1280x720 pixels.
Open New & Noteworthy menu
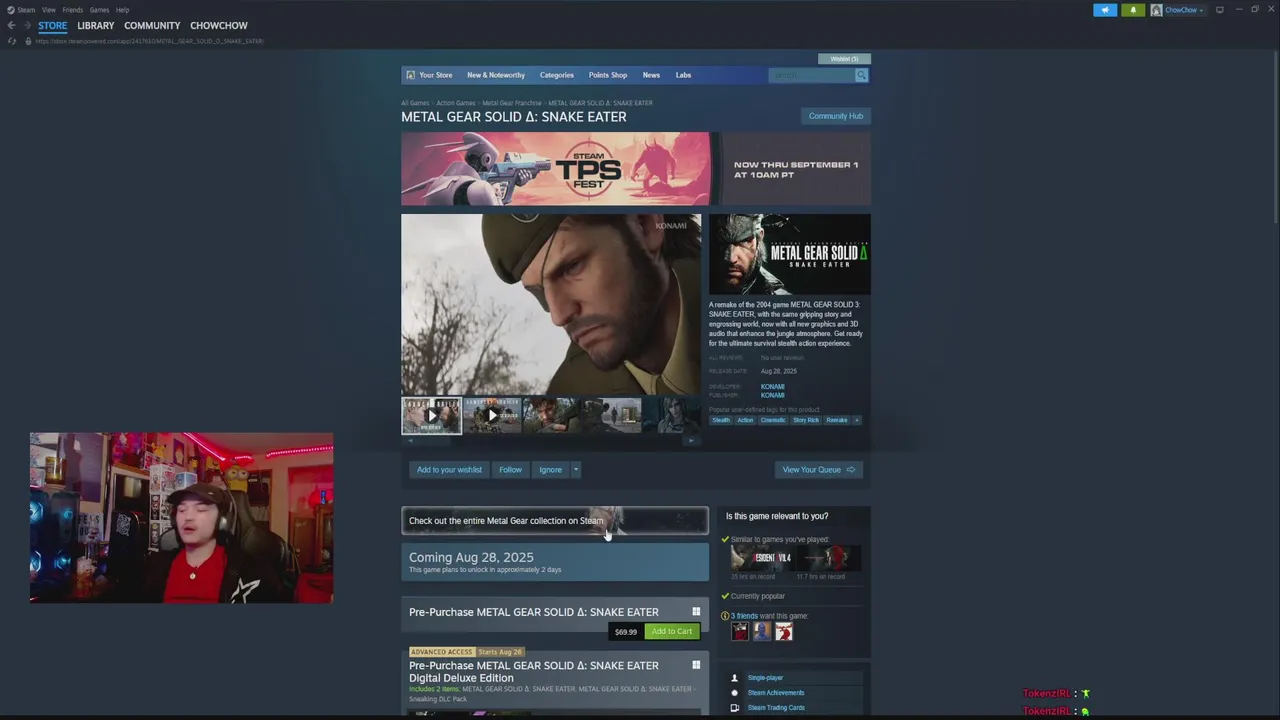pos(496,75)
